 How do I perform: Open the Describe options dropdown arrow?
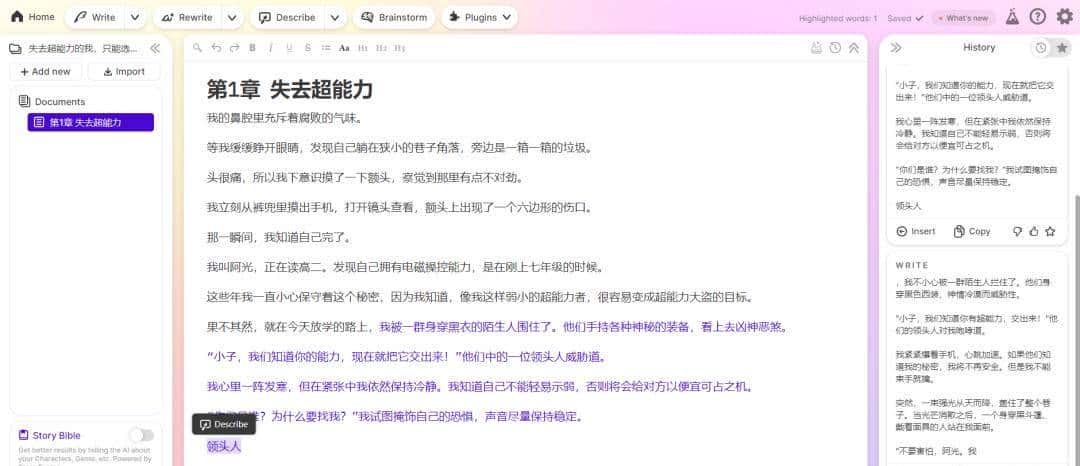pyautogui.click(x=335, y=17)
